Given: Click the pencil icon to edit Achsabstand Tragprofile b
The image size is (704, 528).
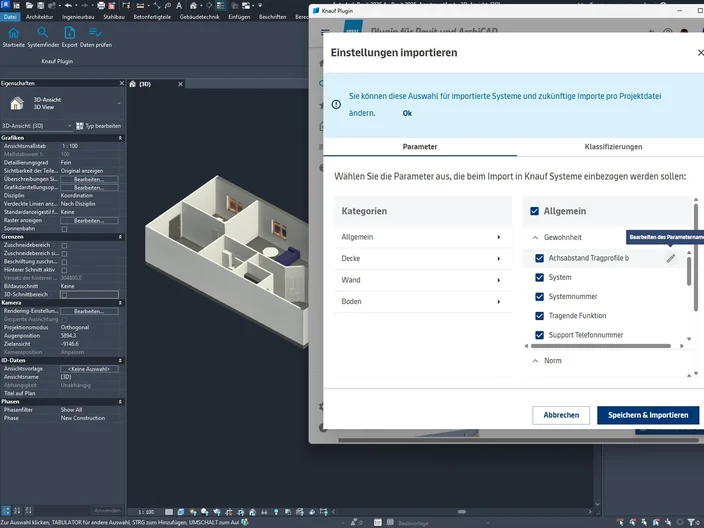Looking at the screenshot, I should tap(670, 258).
